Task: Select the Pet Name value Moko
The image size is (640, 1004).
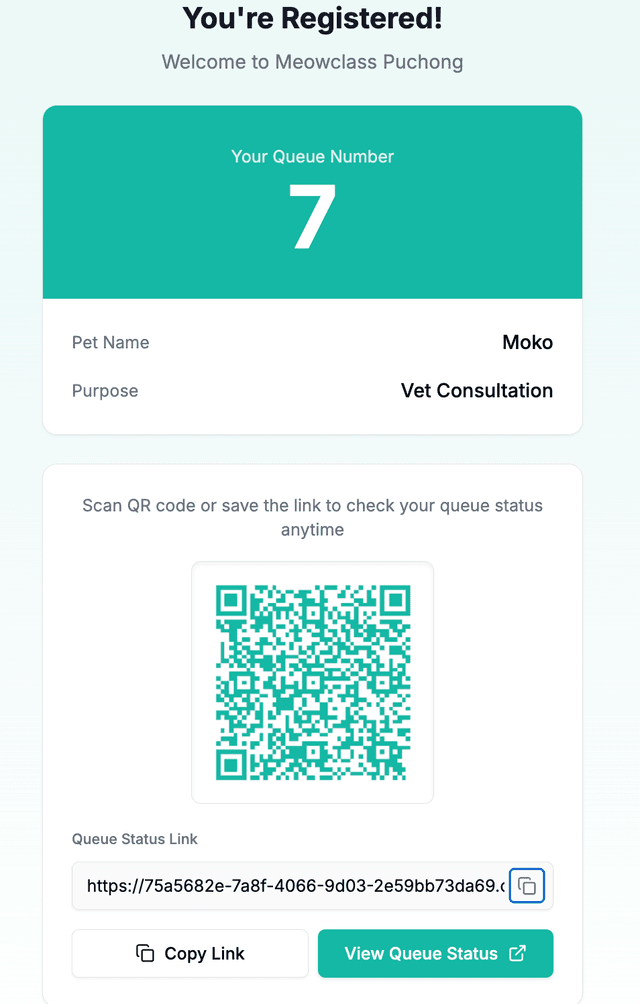Action: [527, 342]
